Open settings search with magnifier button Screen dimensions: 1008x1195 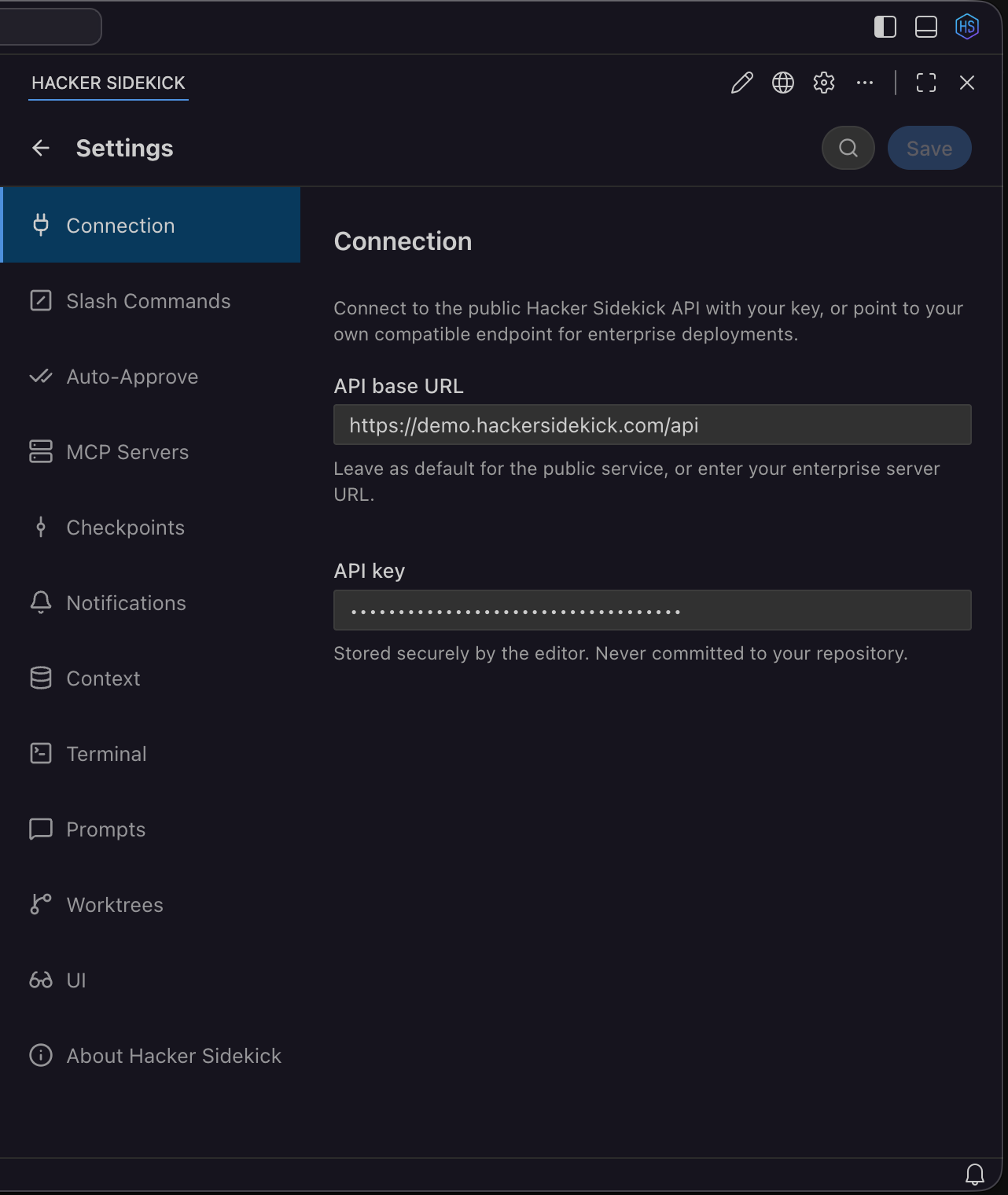coord(848,148)
